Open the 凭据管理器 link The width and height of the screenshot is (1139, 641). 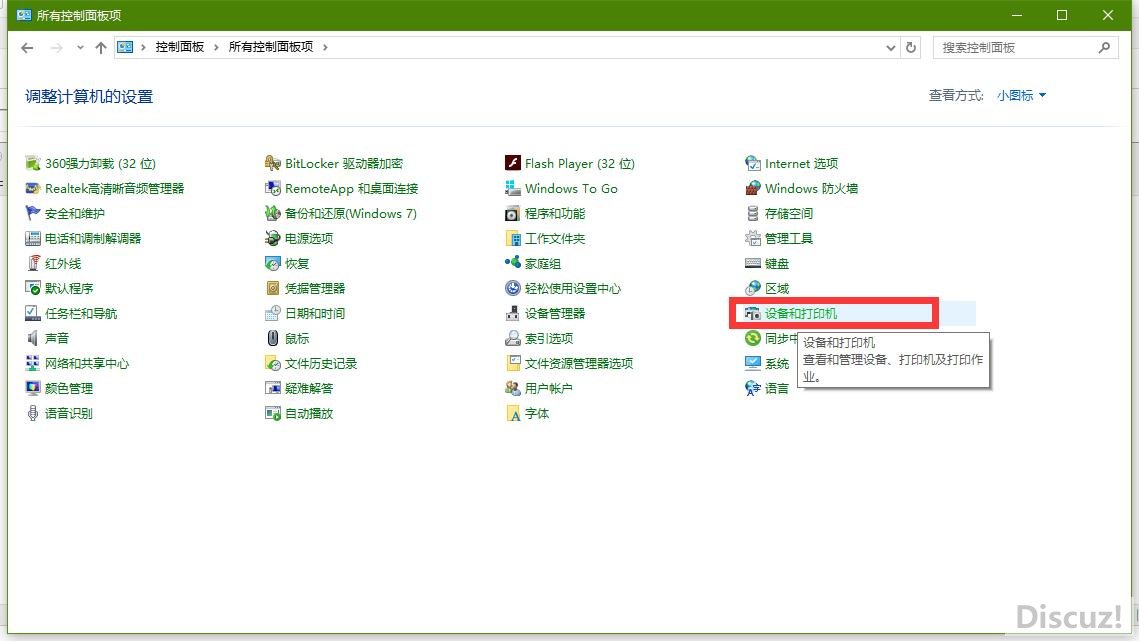(x=315, y=289)
